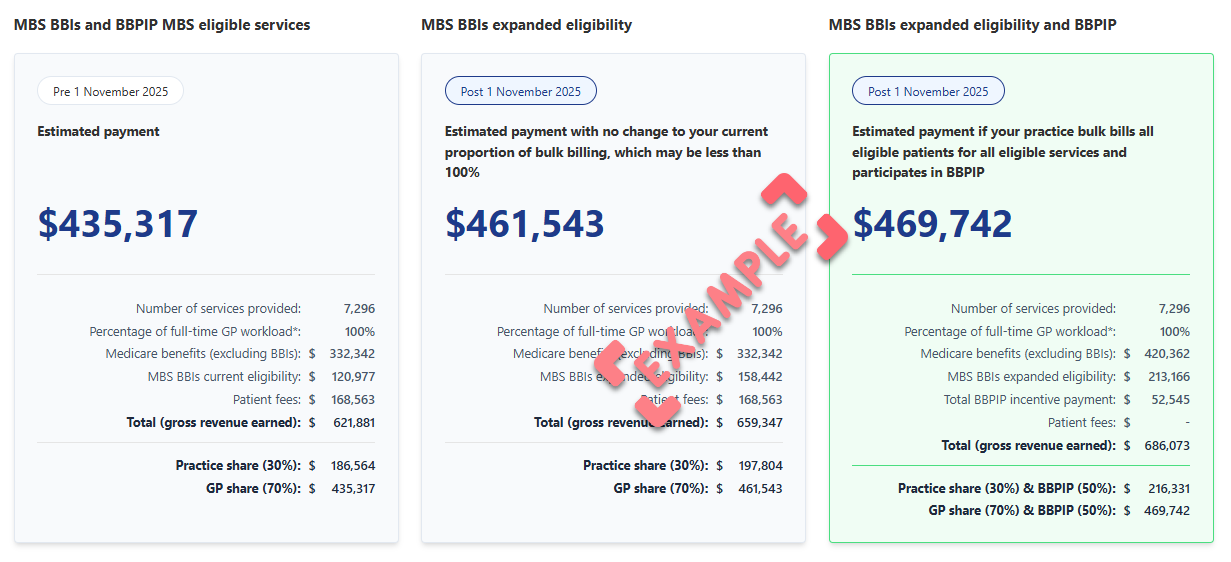Select the large $435,317 estimated payment figure
This screenshot has width=1231, height=562.
click(x=118, y=223)
